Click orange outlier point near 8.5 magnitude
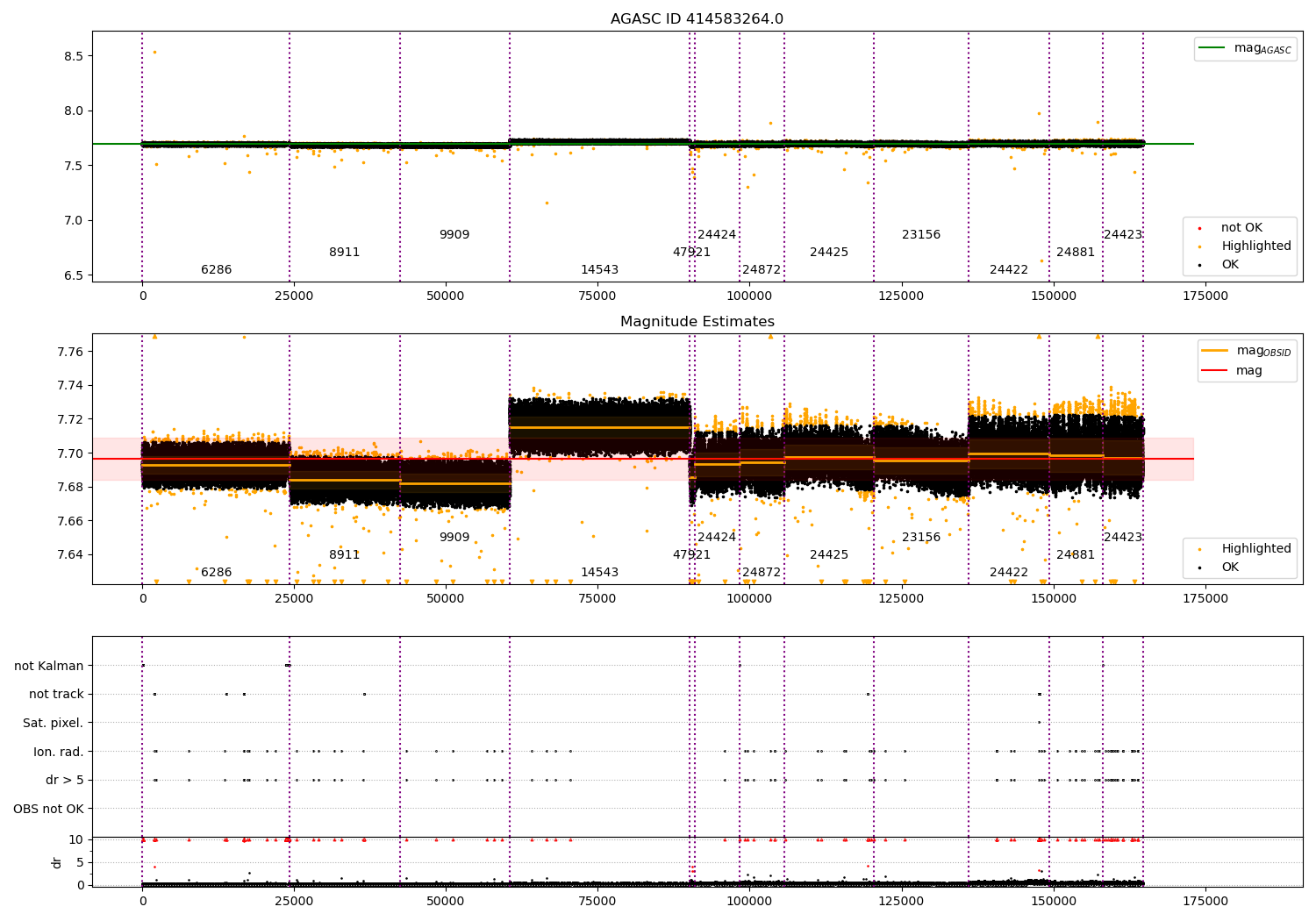 tap(154, 52)
